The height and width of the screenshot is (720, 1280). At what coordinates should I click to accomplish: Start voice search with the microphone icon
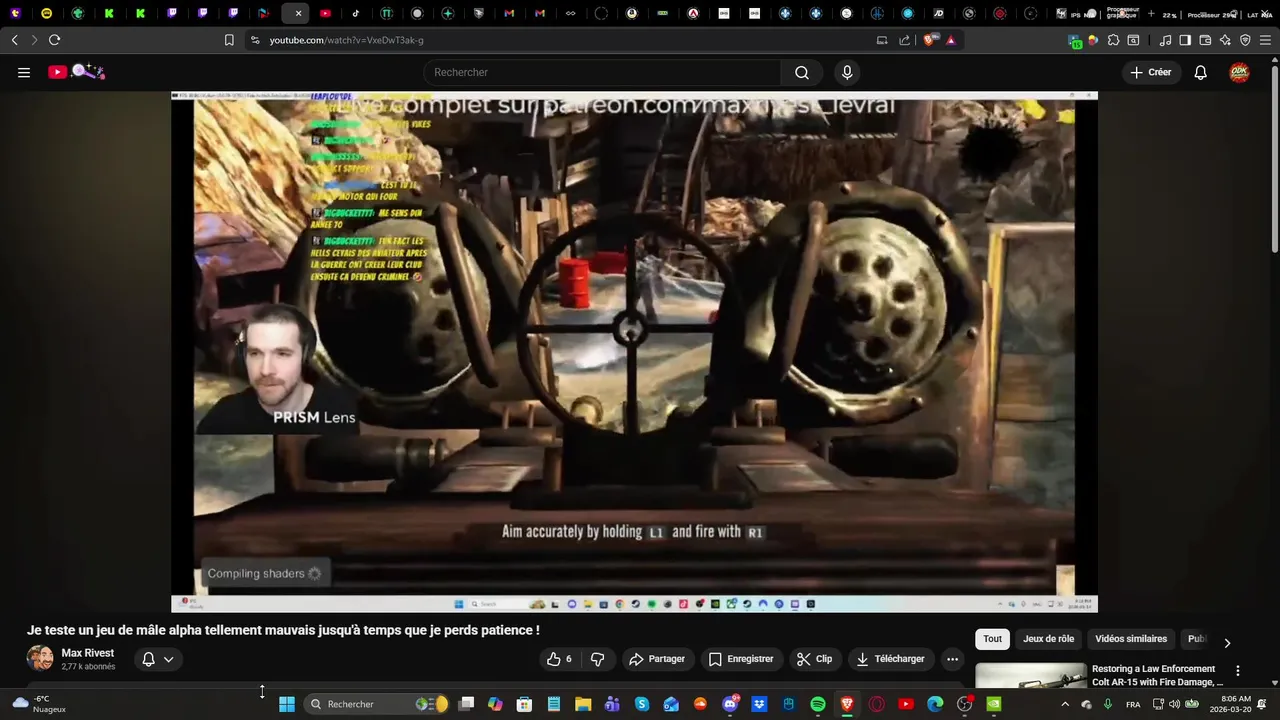tap(847, 72)
